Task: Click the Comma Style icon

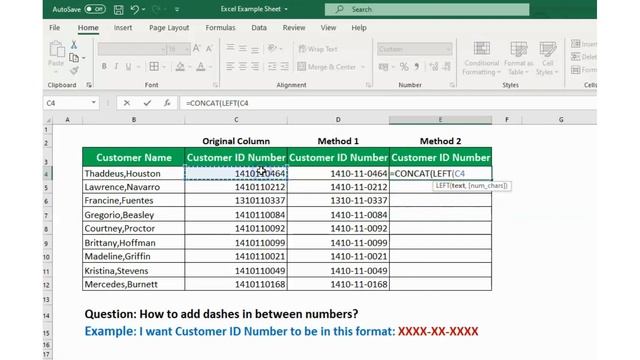Action: point(417,67)
